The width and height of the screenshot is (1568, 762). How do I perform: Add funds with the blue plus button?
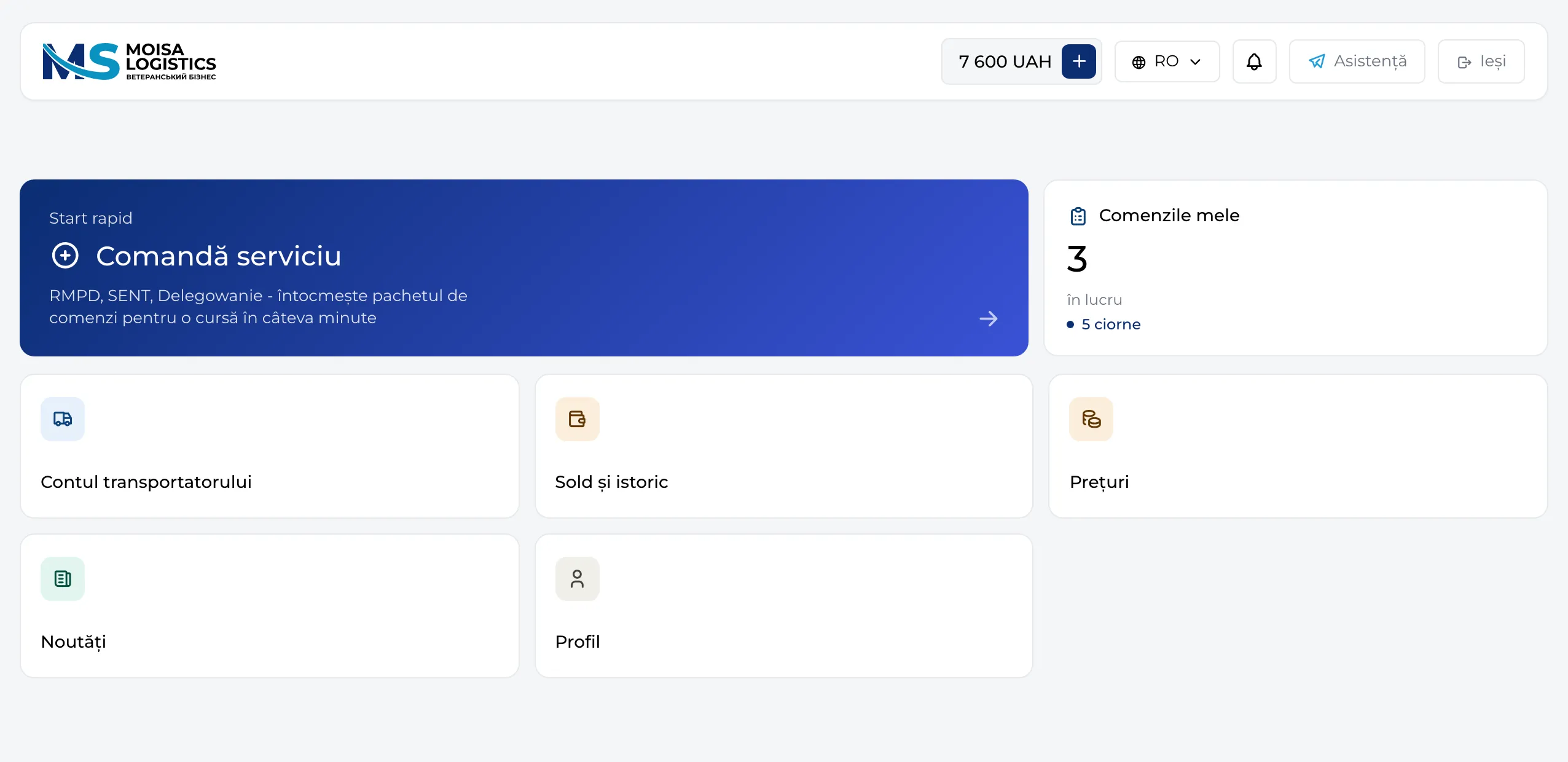pyautogui.click(x=1078, y=61)
